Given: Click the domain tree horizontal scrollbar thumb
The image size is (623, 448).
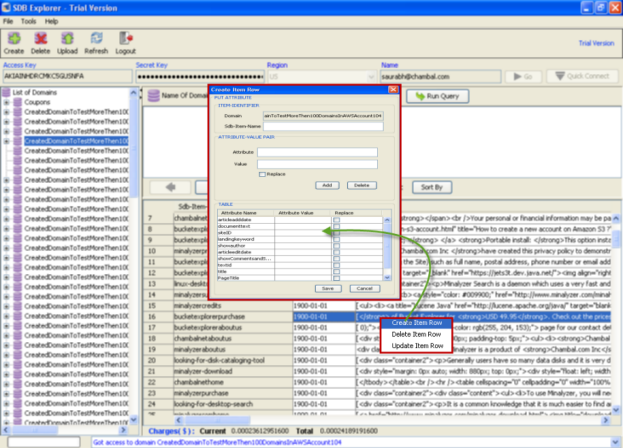Looking at the screenshot, I should pos(35,430).
